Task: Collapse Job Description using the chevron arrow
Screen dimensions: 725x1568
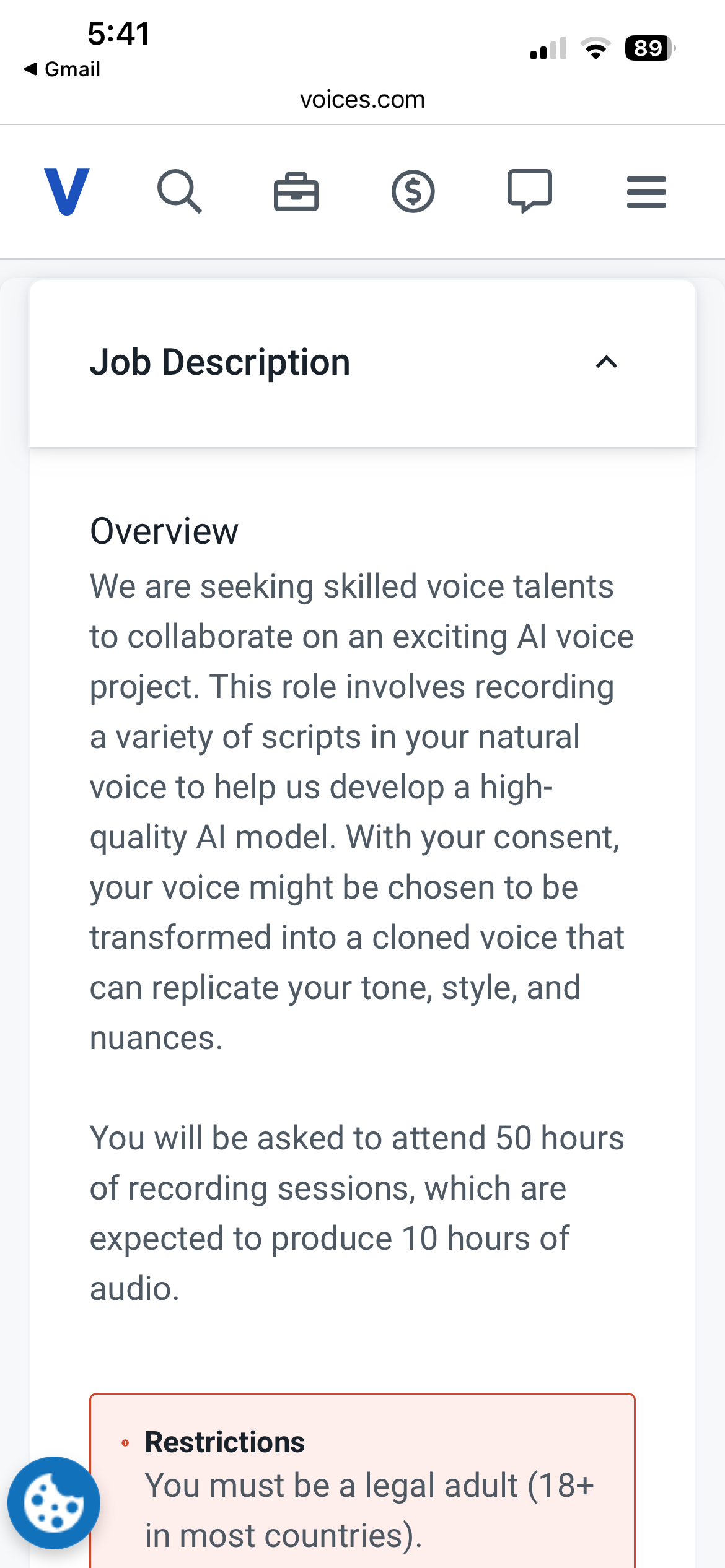Action: pyautogui.click(x=607, y=362)
